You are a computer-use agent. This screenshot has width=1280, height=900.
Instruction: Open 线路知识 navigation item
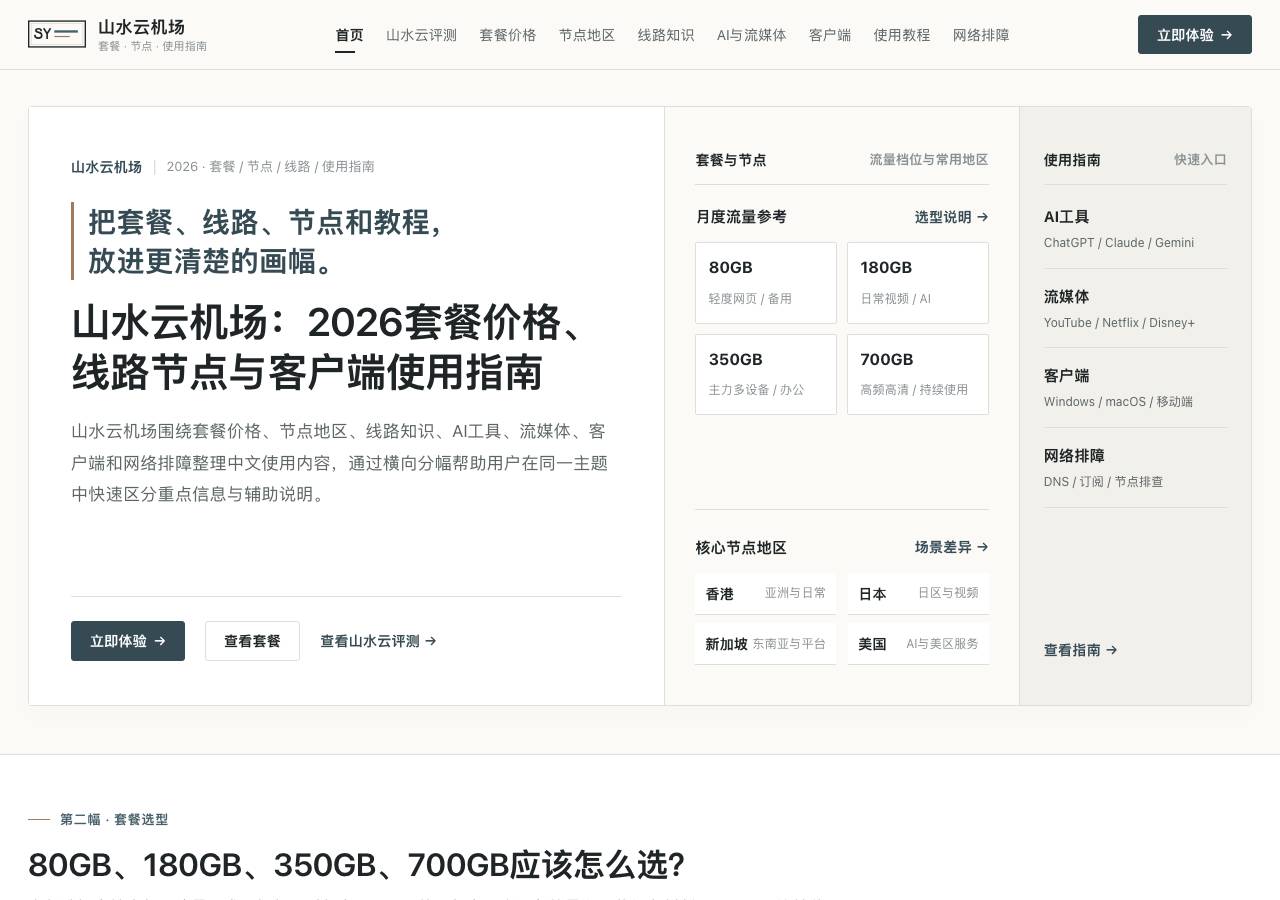(x=666, y=35)
